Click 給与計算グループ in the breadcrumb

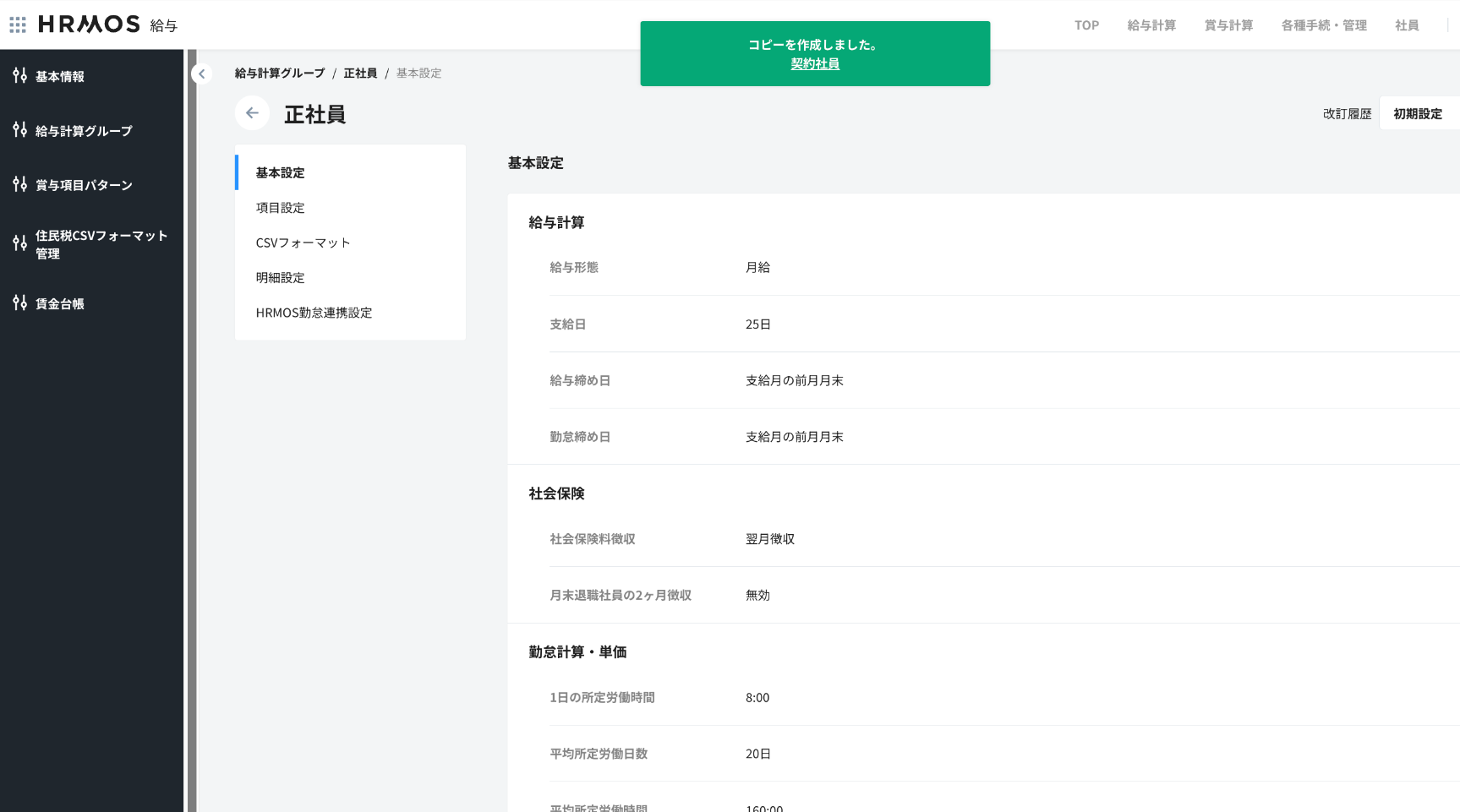click(280, 74)
